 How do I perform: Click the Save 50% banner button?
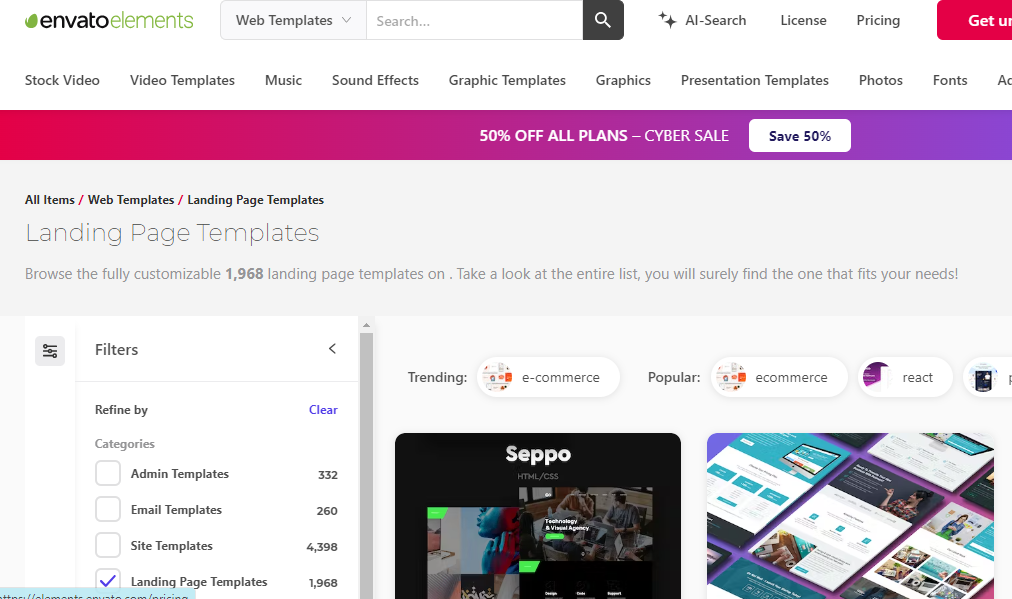800,136
